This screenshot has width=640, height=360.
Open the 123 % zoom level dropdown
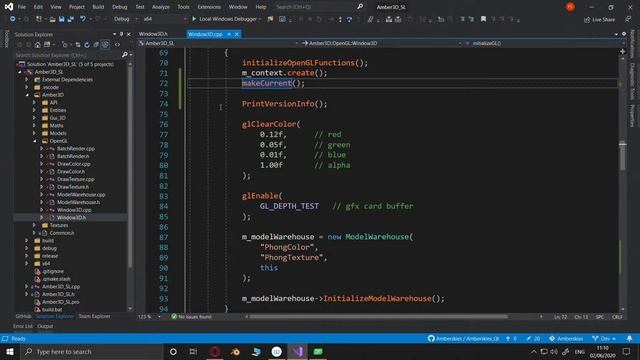(x=149, y=317)
